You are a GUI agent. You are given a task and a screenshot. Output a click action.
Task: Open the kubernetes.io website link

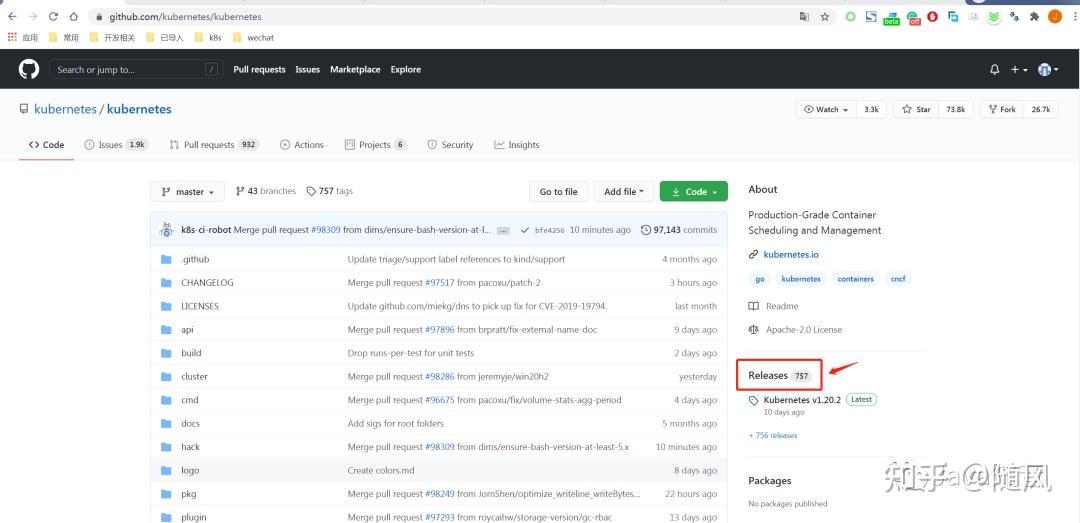pos(791,254)
